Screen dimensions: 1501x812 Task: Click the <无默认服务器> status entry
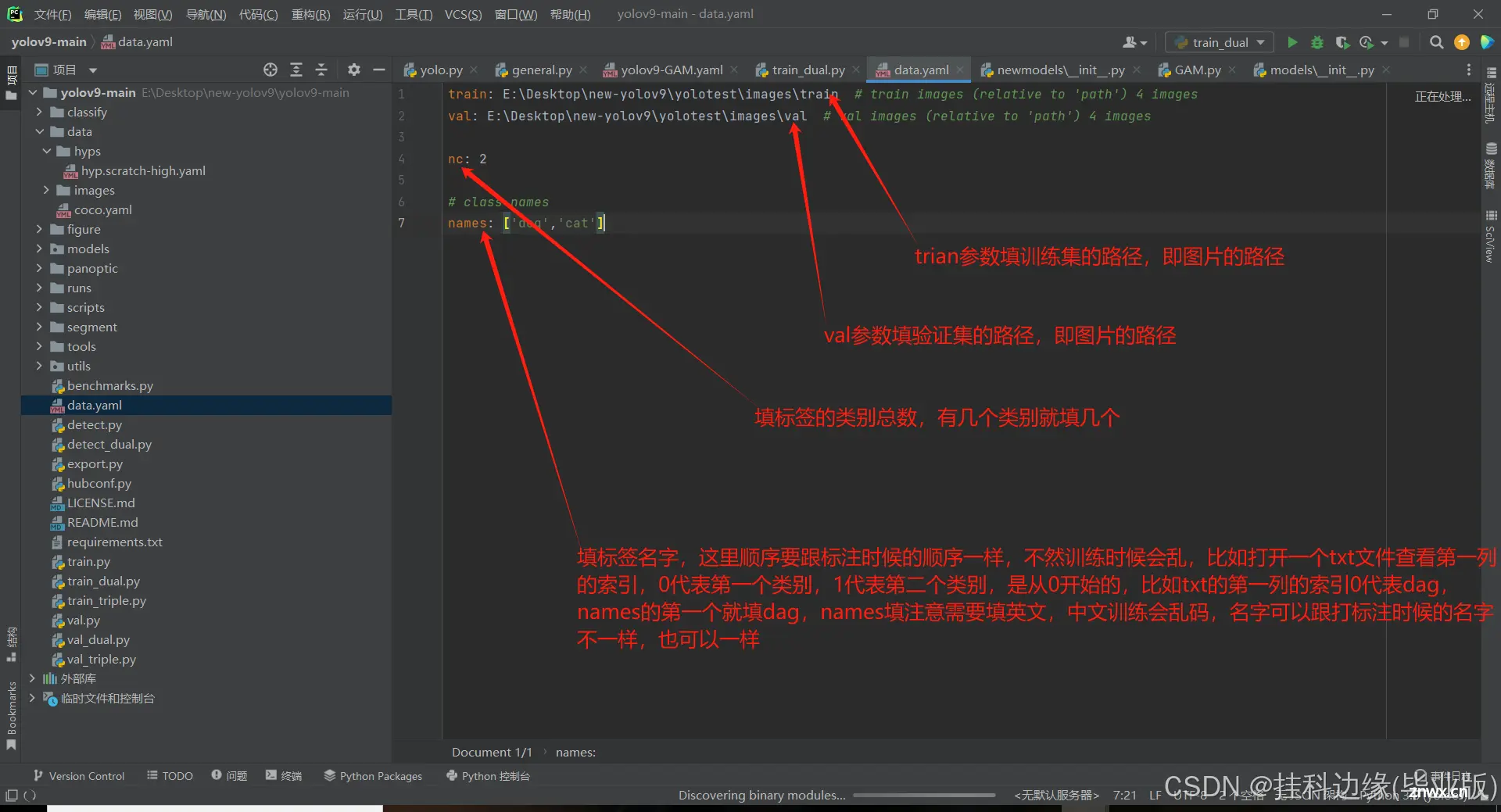pyautogui.click(x=1056, y=796)
